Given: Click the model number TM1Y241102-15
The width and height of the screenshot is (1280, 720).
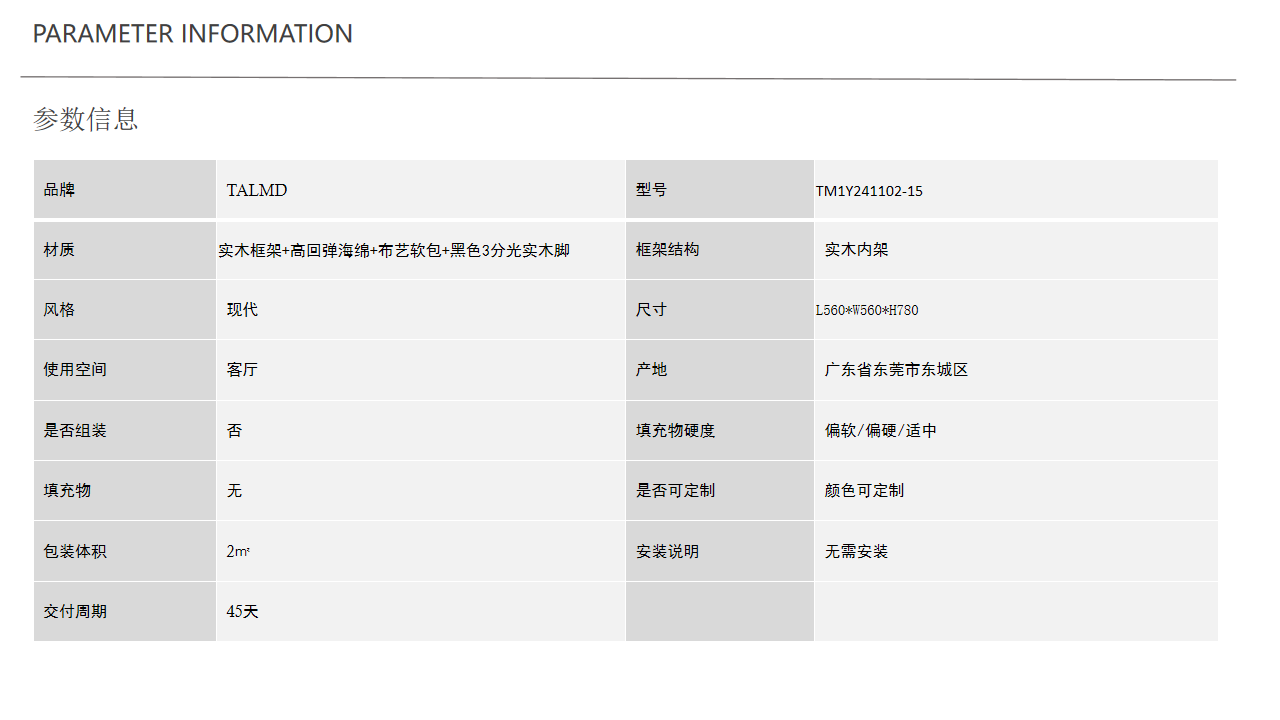Looking at the screenshot, I should click(869, 191).
